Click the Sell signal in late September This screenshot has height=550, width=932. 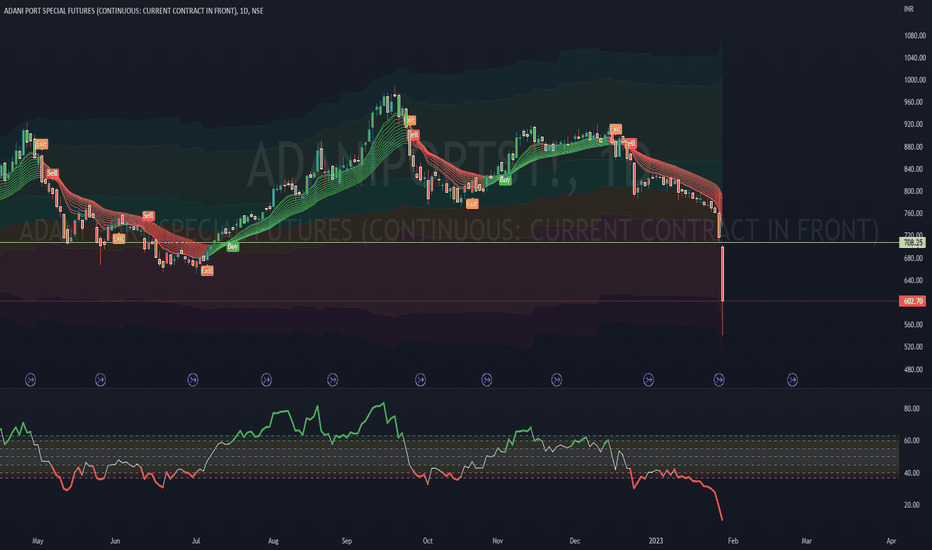click(x=414, y=136)
